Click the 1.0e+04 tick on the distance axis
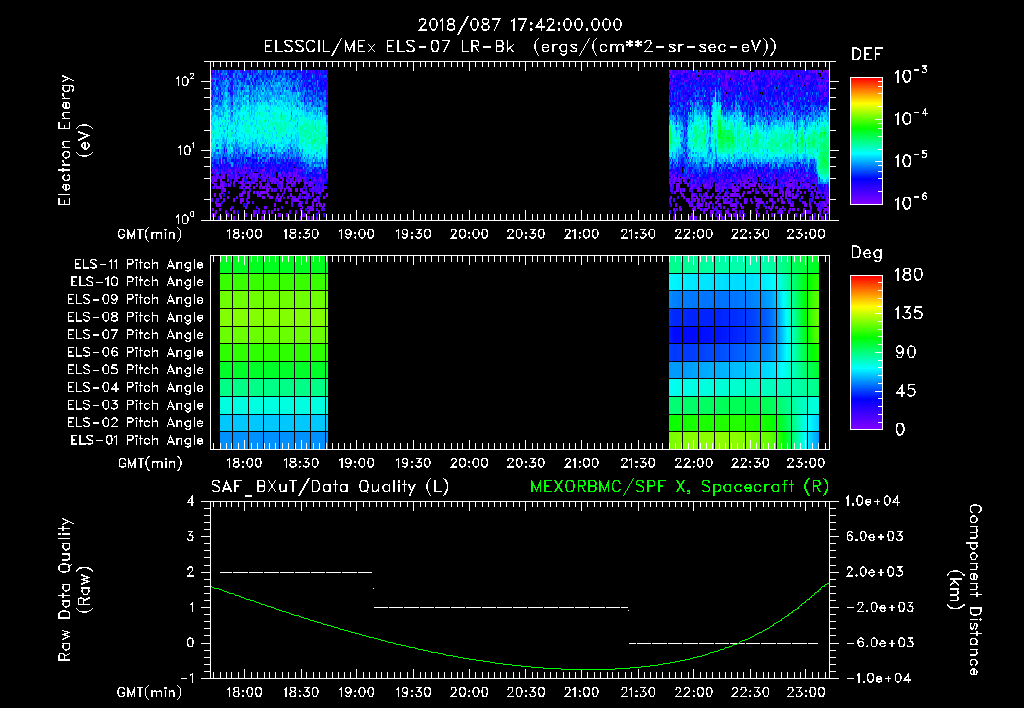1024x708 pixels. pos(872,501)
